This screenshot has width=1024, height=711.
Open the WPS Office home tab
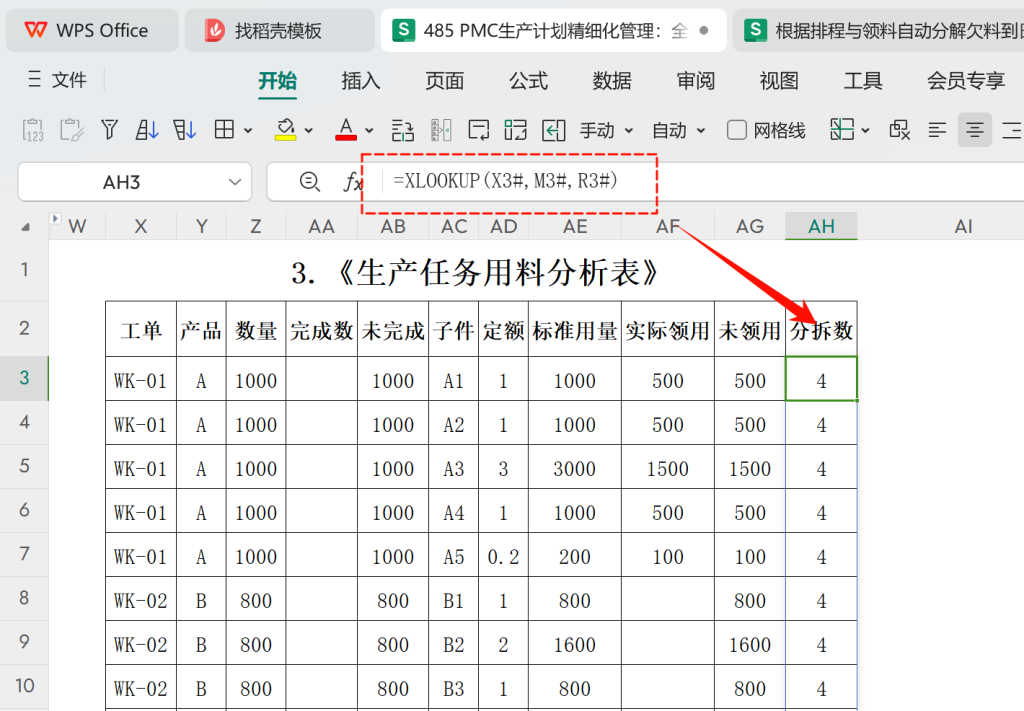(92, 30)
